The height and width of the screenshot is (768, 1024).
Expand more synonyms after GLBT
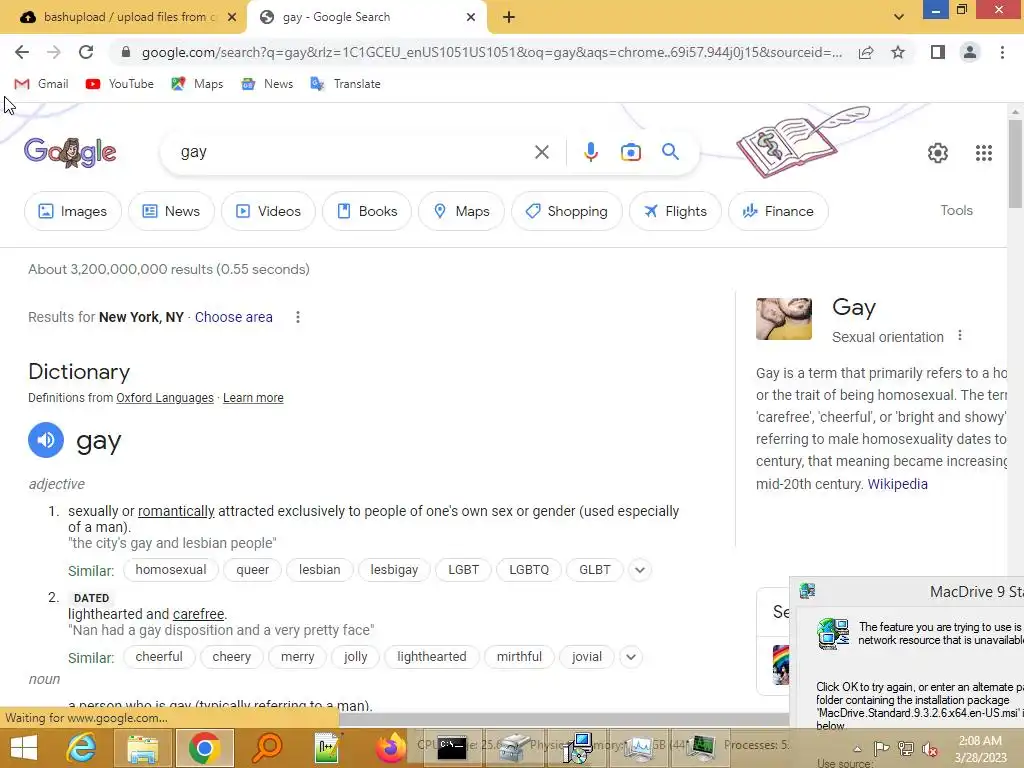click(640, 570)
